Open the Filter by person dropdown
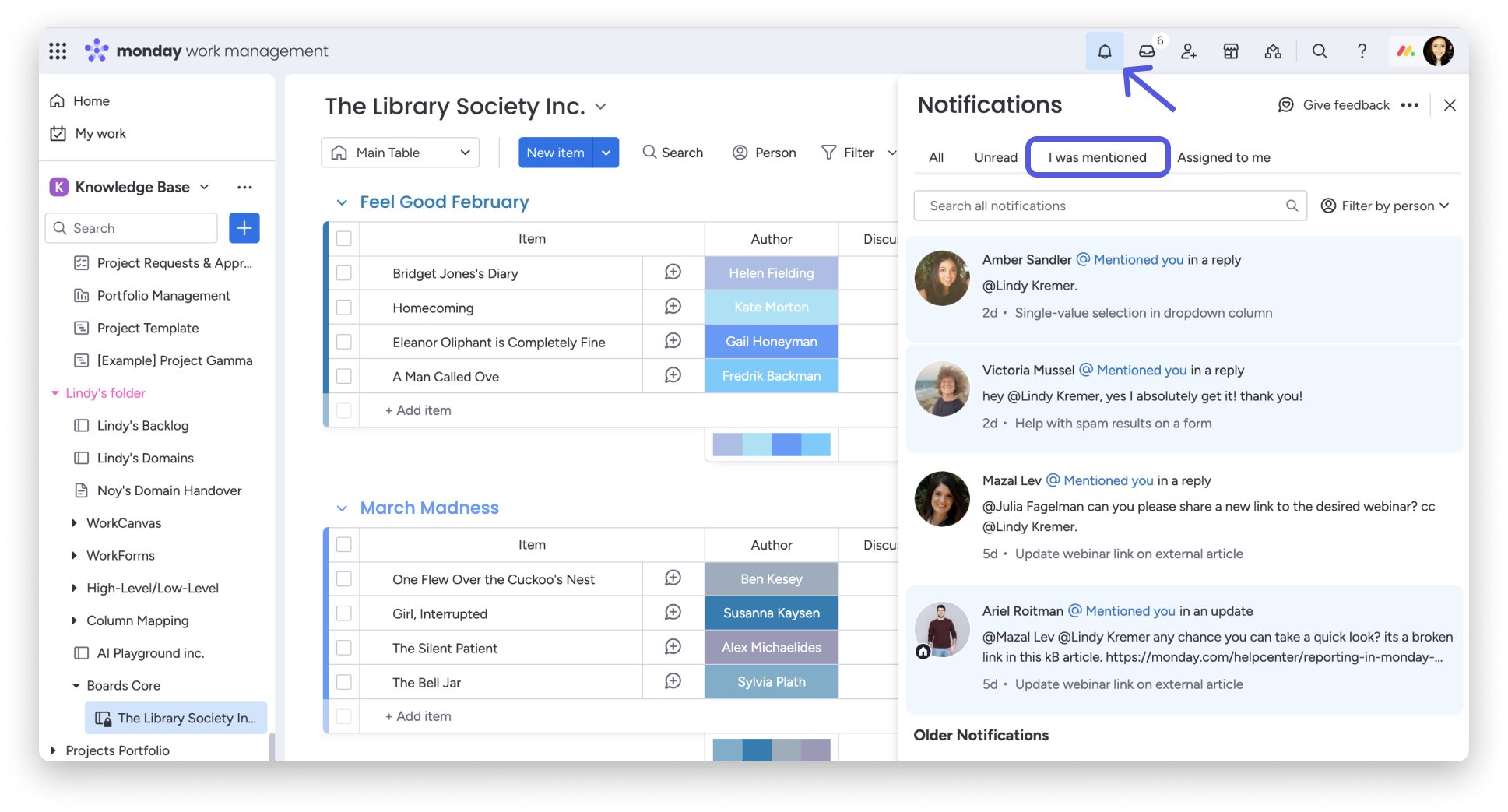Viewport: 1508px width, 812px height. point(1385,206)
